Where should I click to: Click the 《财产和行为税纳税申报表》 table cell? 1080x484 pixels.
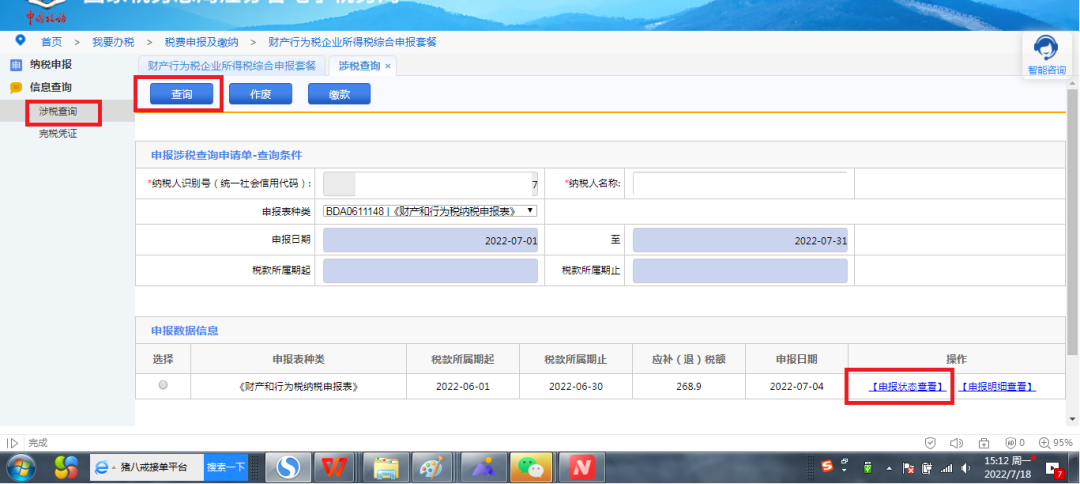(x=298, y=386)
